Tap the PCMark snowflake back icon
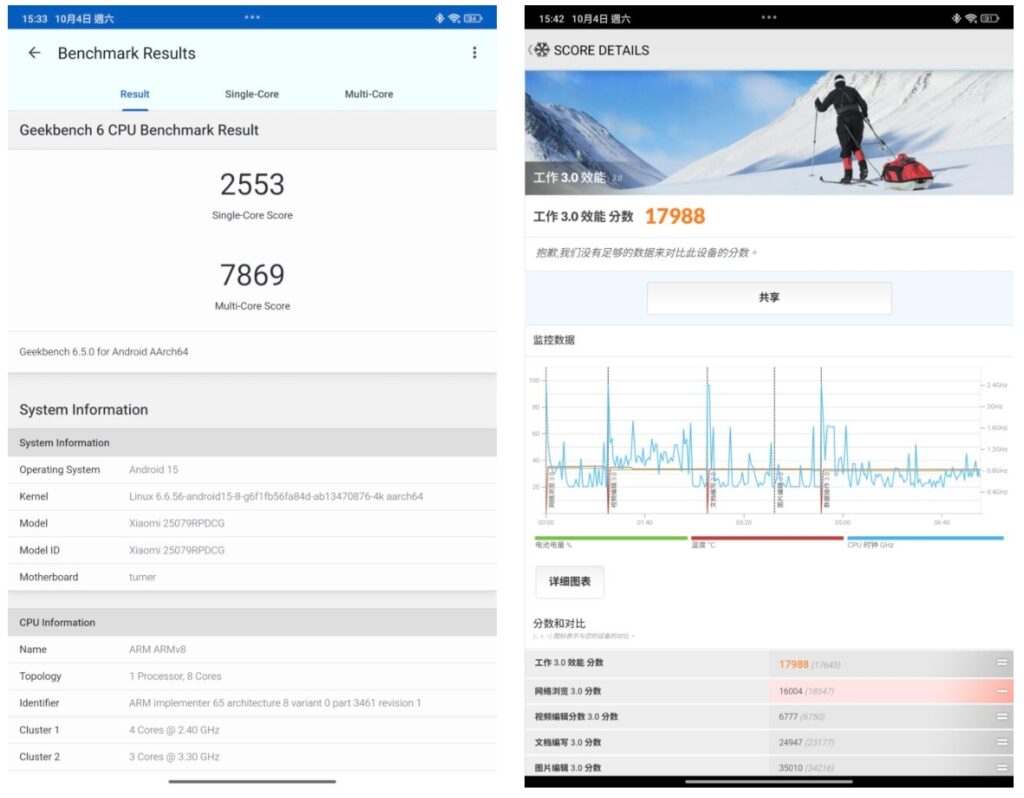The width and height of the screenshot is (1024, 798). (540, 50)
